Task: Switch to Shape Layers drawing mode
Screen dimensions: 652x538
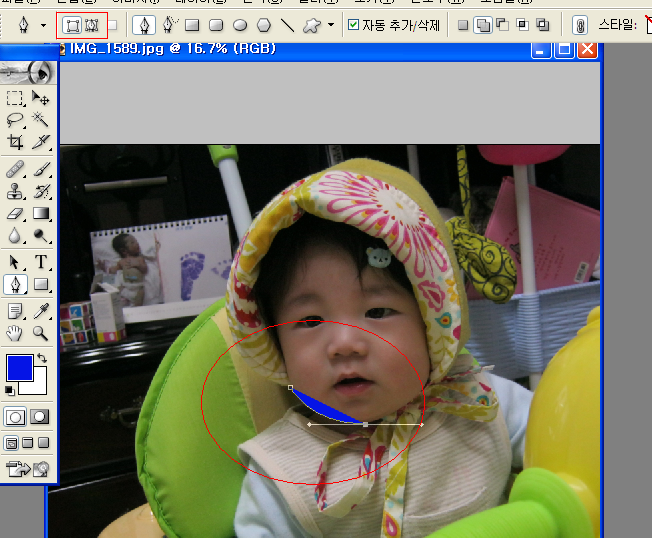Action: point(72,25)
